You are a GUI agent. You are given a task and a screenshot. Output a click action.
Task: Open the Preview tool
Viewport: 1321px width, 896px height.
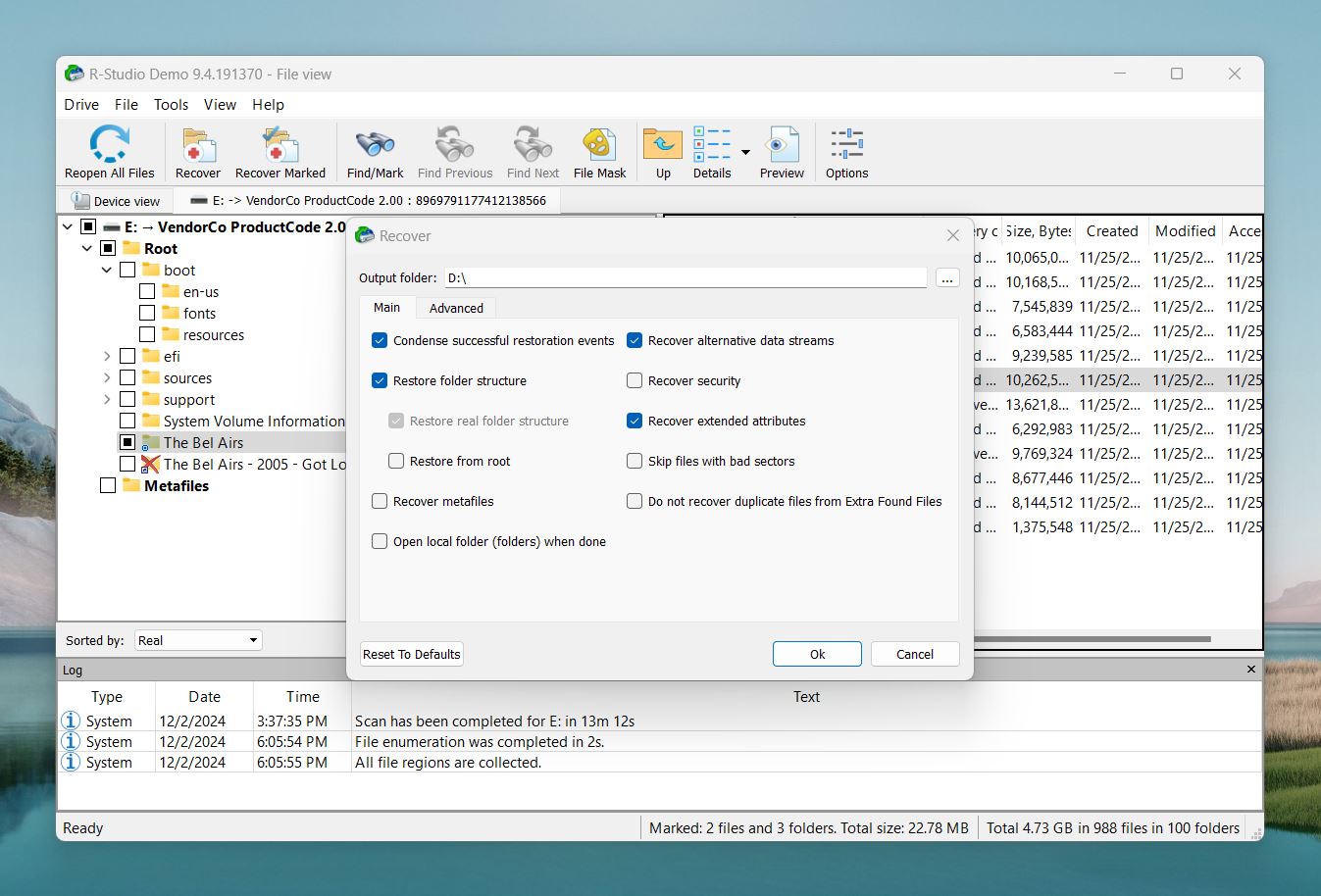click(x=782, y=152)
